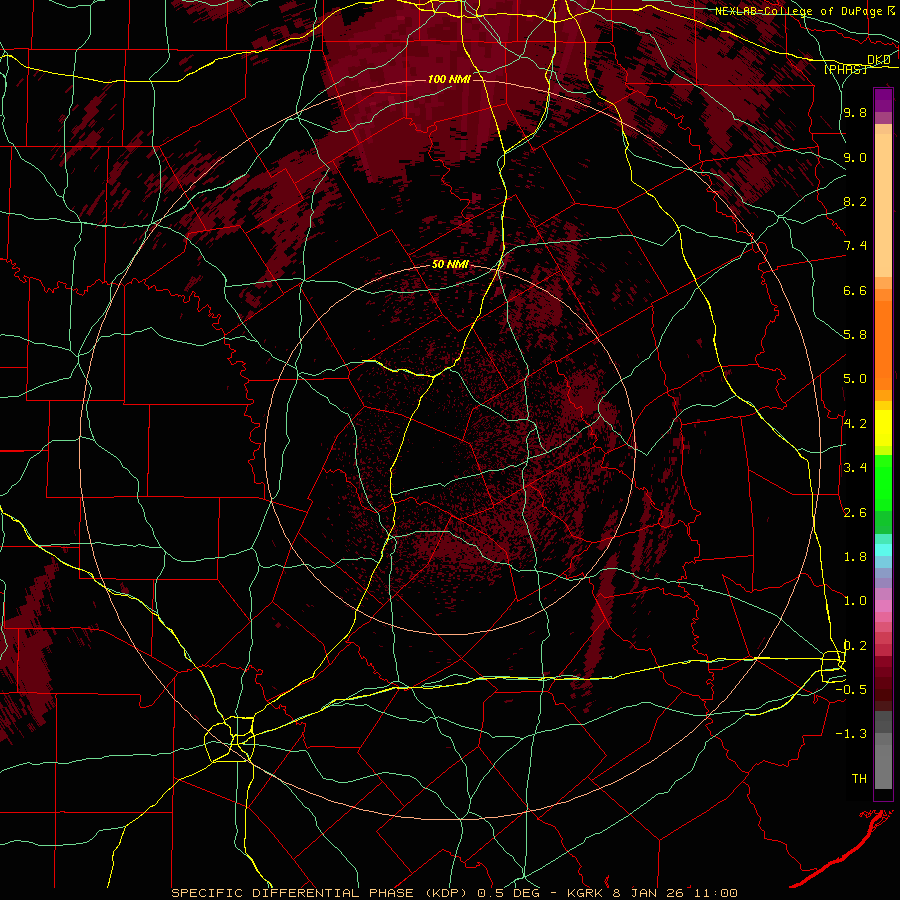
Task: Click the 8.2 color scale value
Action: 855,201
